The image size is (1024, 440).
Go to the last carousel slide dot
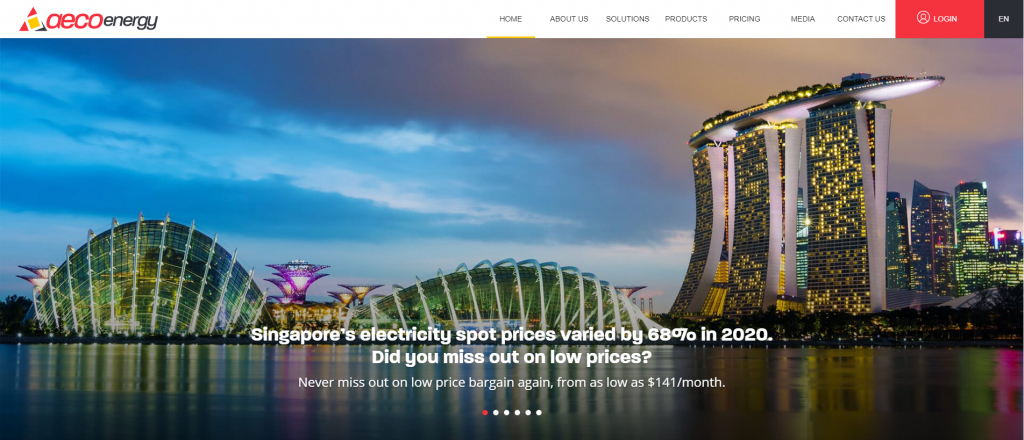click(539, 413)
